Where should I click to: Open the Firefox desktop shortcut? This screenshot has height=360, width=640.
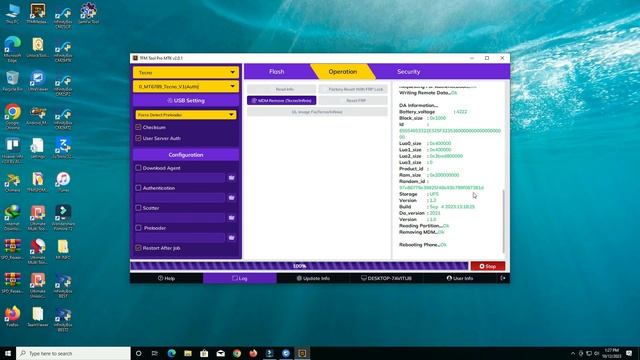12,317
